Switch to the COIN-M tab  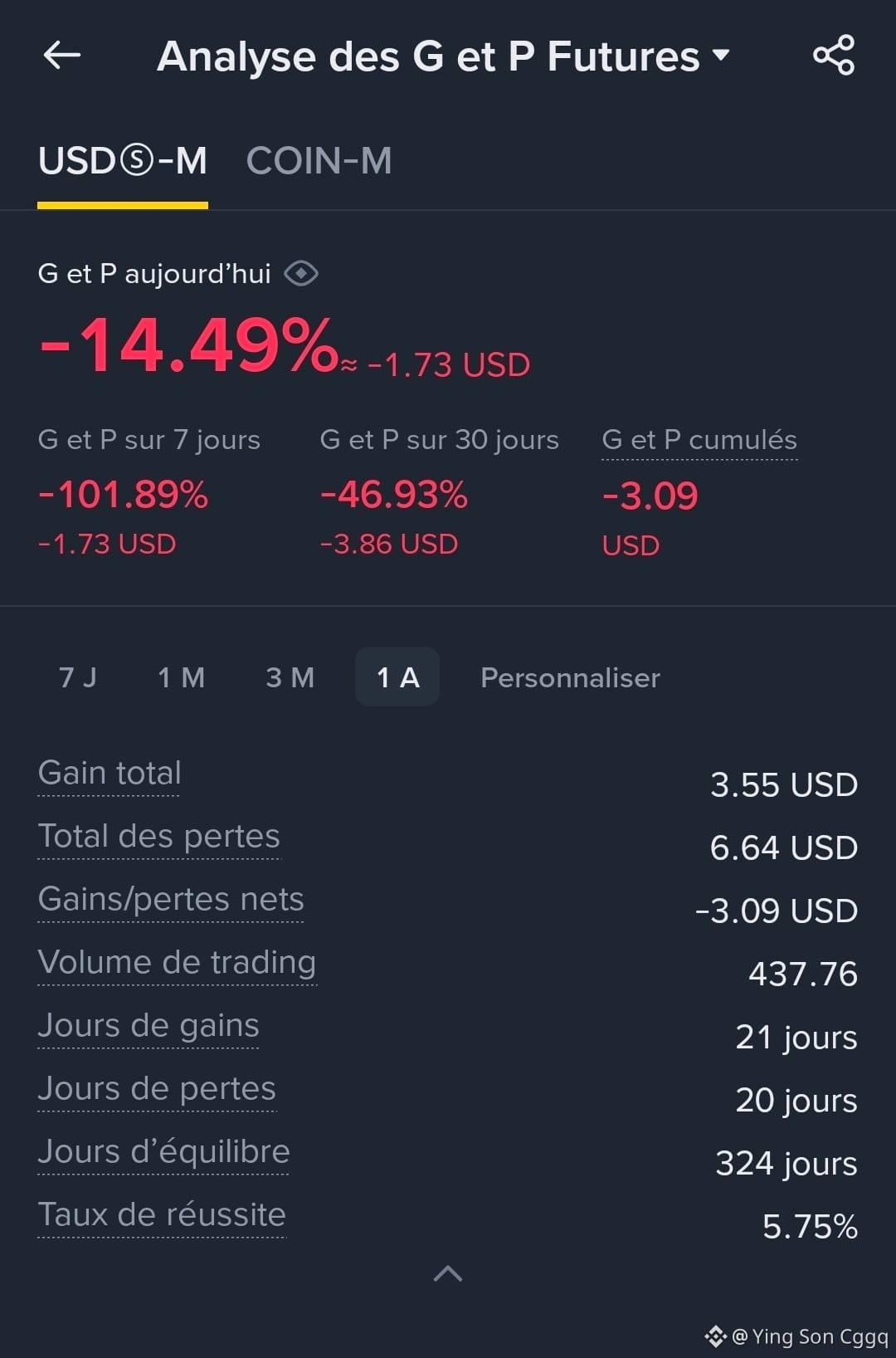pos(319,161)
